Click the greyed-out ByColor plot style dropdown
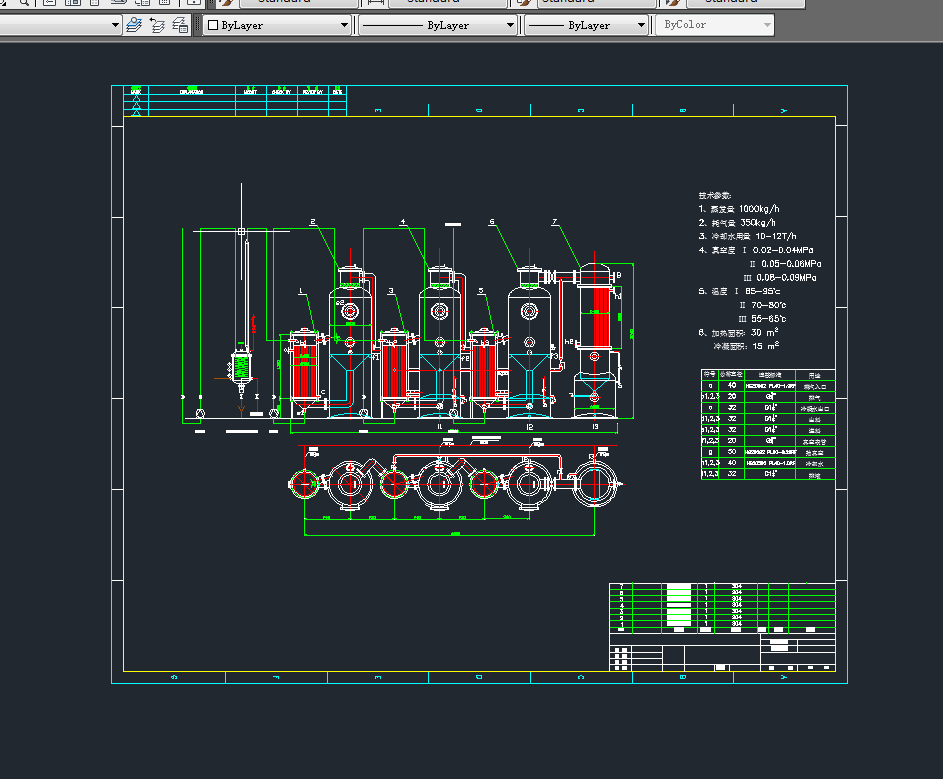This screenshot has height=779, width=943. 715,25
